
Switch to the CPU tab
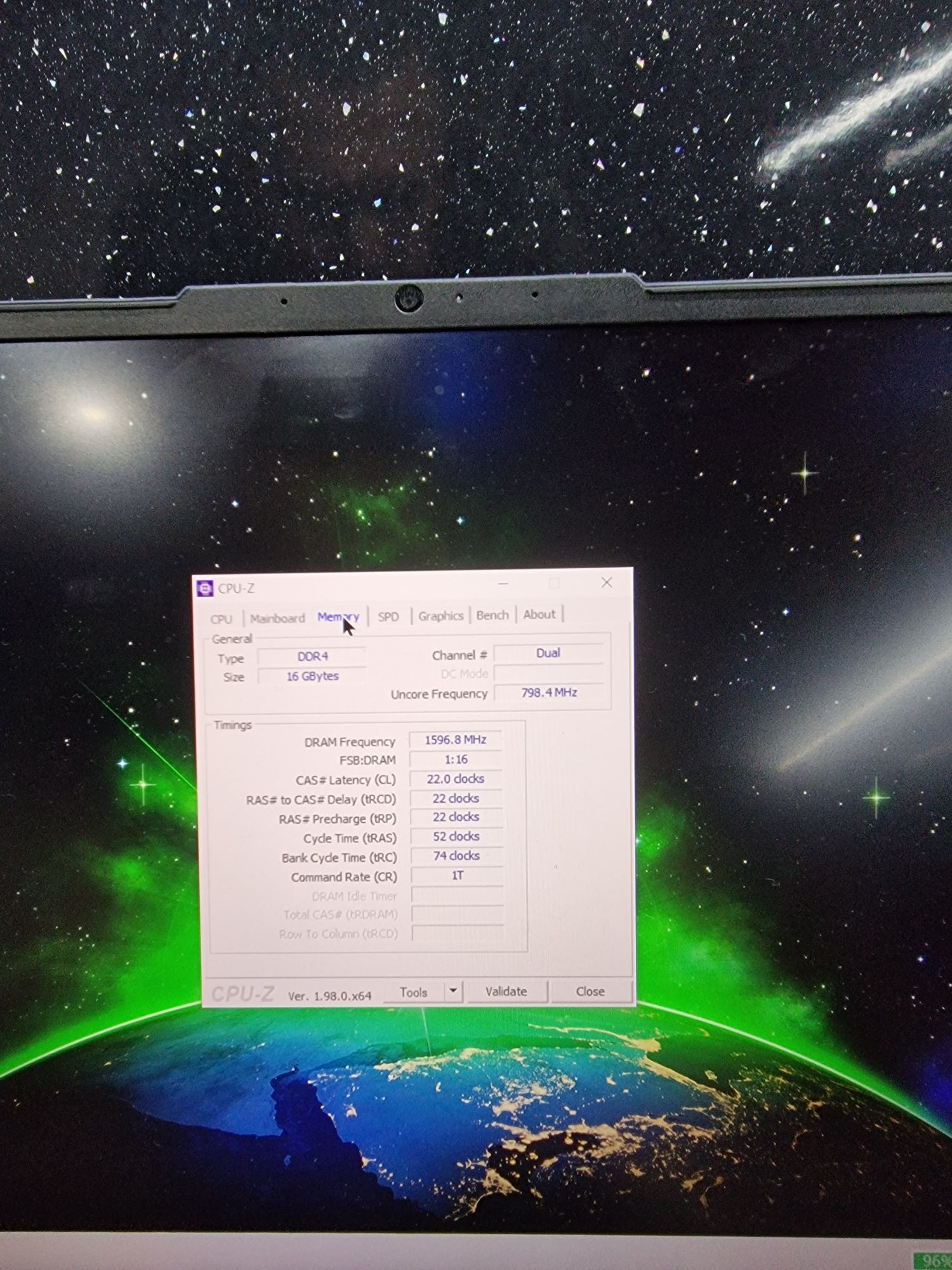click(x=221, y=619)
